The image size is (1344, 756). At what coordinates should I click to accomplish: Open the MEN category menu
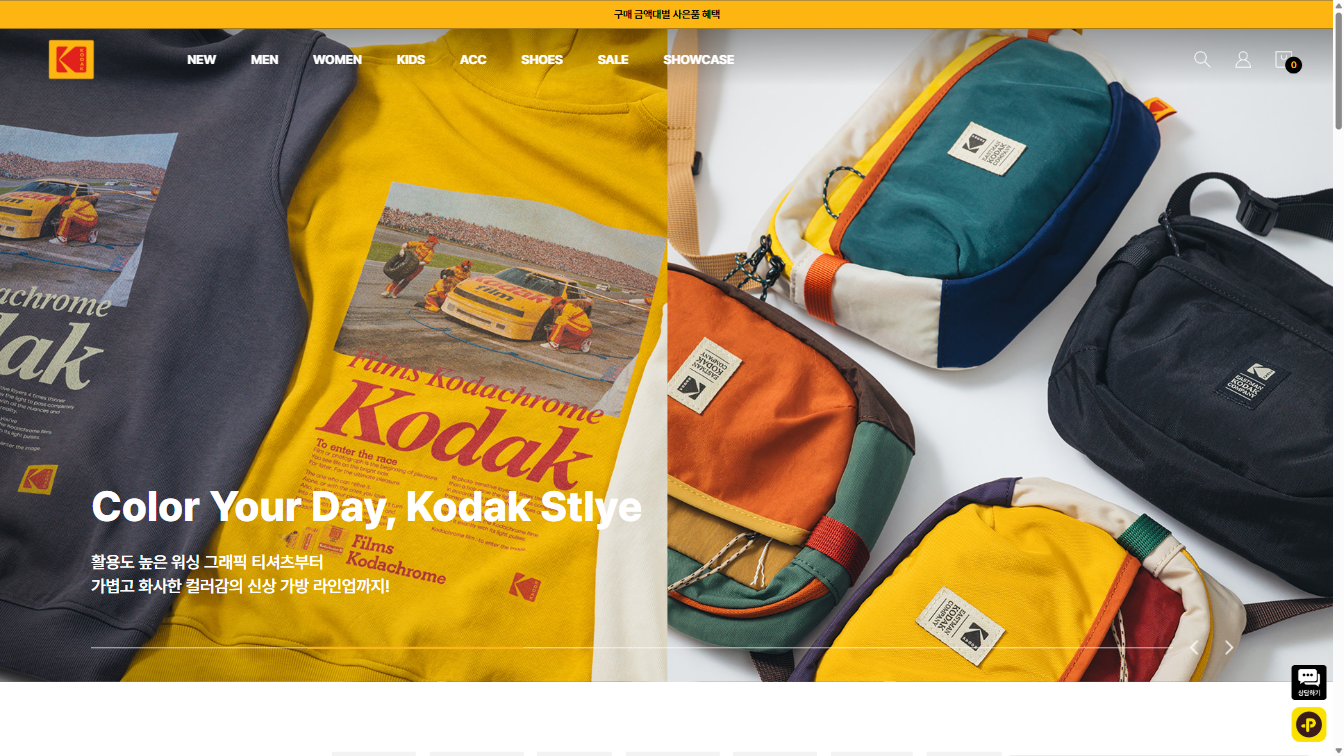pyautogui.click(x=265, y=60)
